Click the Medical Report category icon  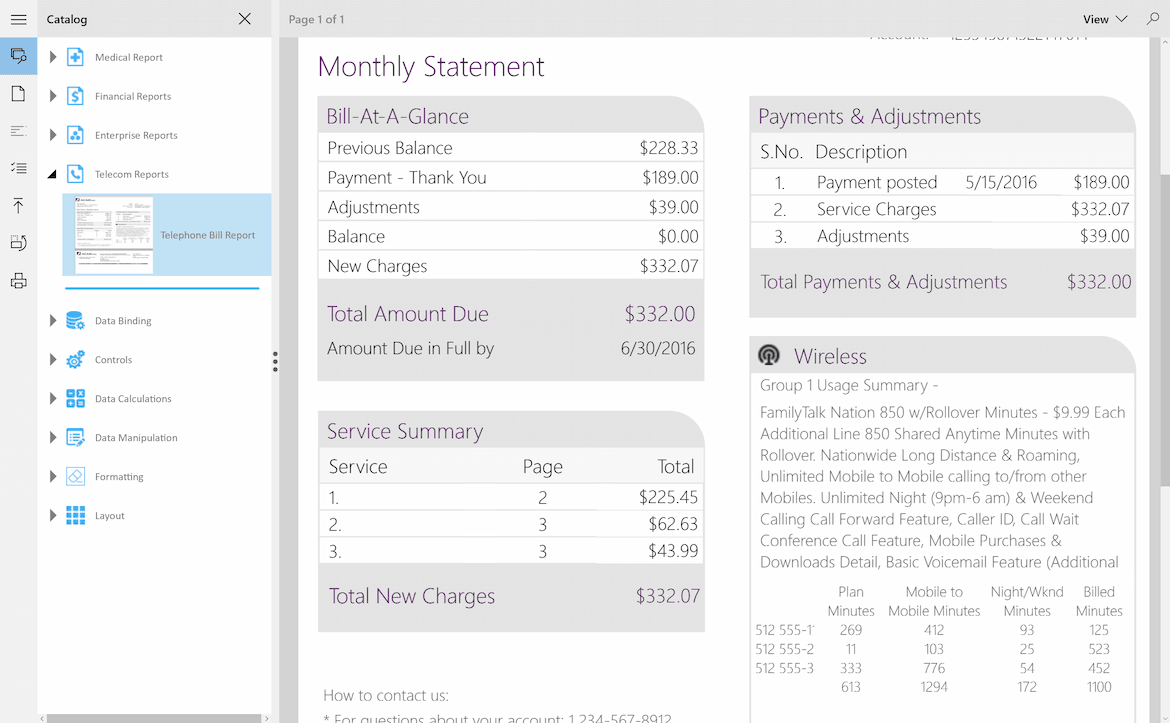click(x=75, y=57)
